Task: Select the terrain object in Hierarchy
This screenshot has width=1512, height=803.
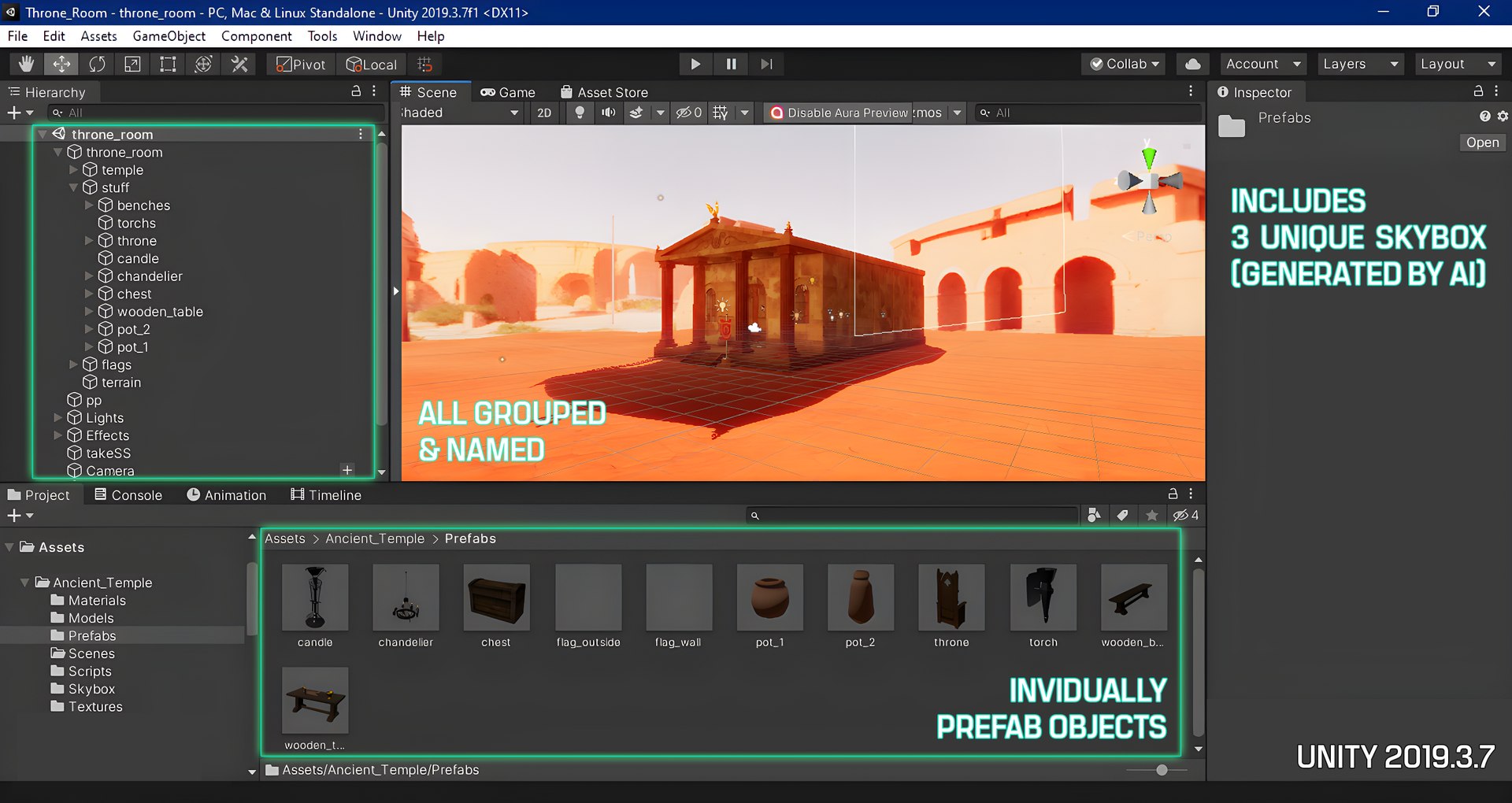Action: pos(120,383)
